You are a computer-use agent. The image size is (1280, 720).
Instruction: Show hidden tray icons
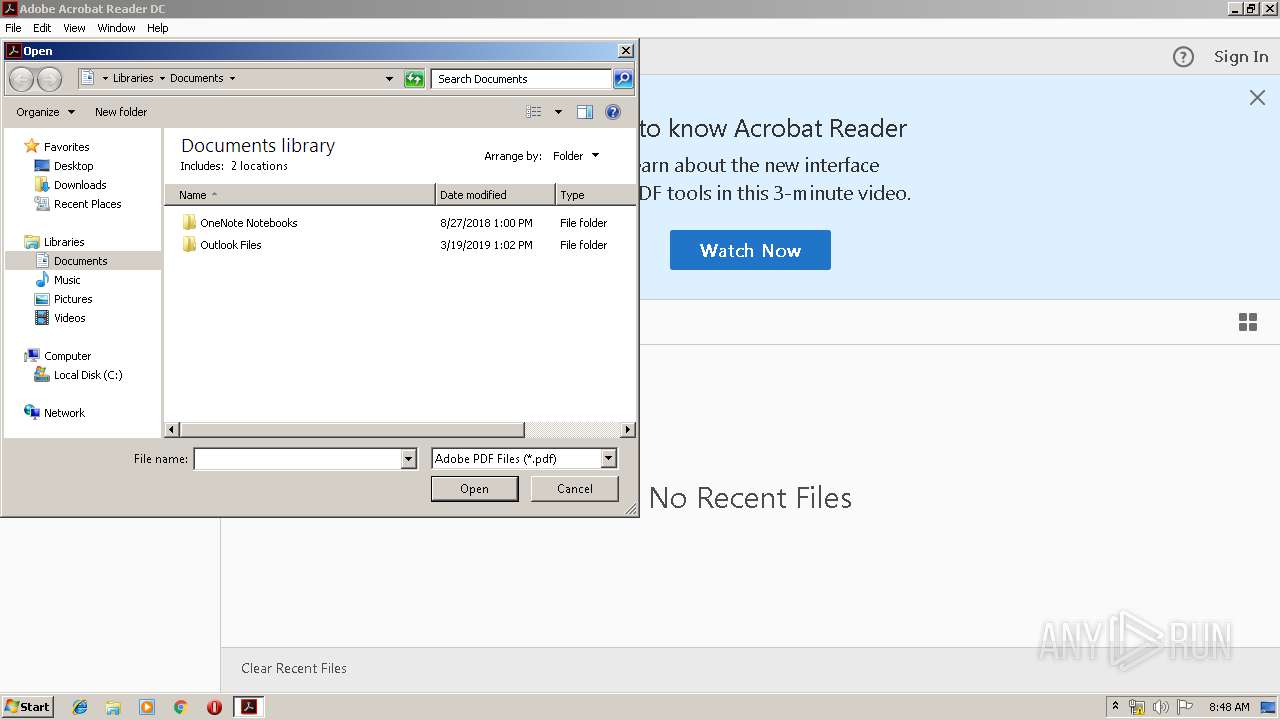1115,706
